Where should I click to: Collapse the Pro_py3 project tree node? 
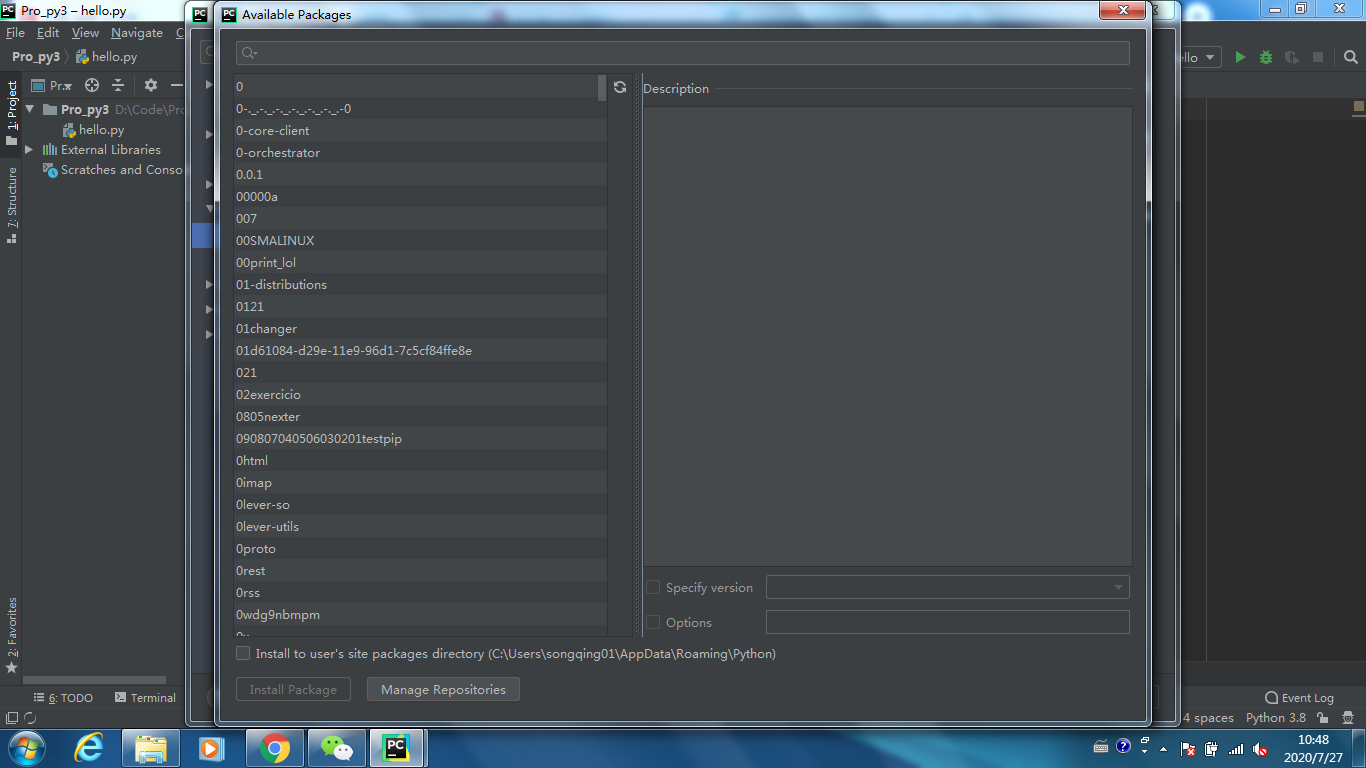point(30,110)
